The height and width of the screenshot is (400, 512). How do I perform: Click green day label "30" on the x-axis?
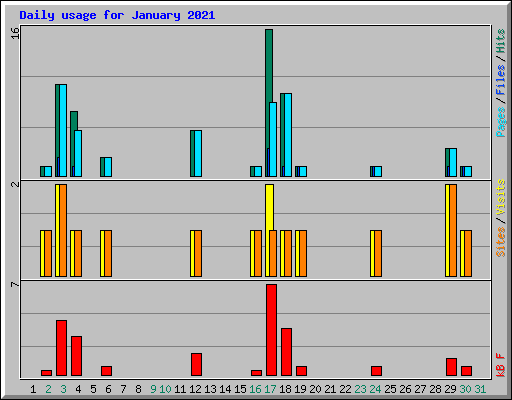465,389
